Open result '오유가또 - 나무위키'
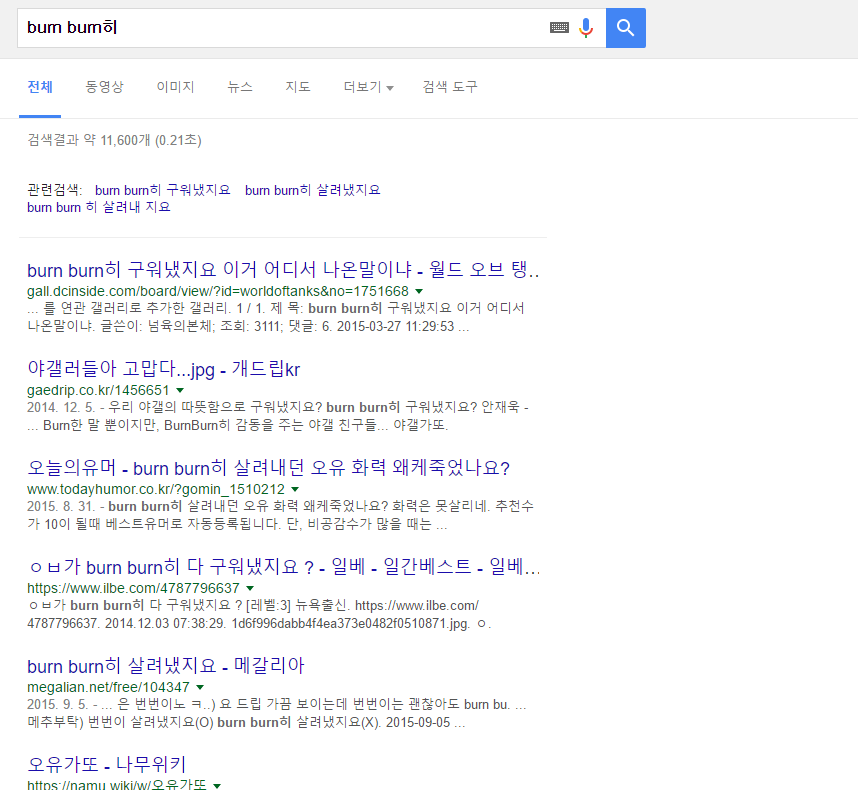Image resolution: width=858 pixels, height=790 pixels. pos(107,765)
